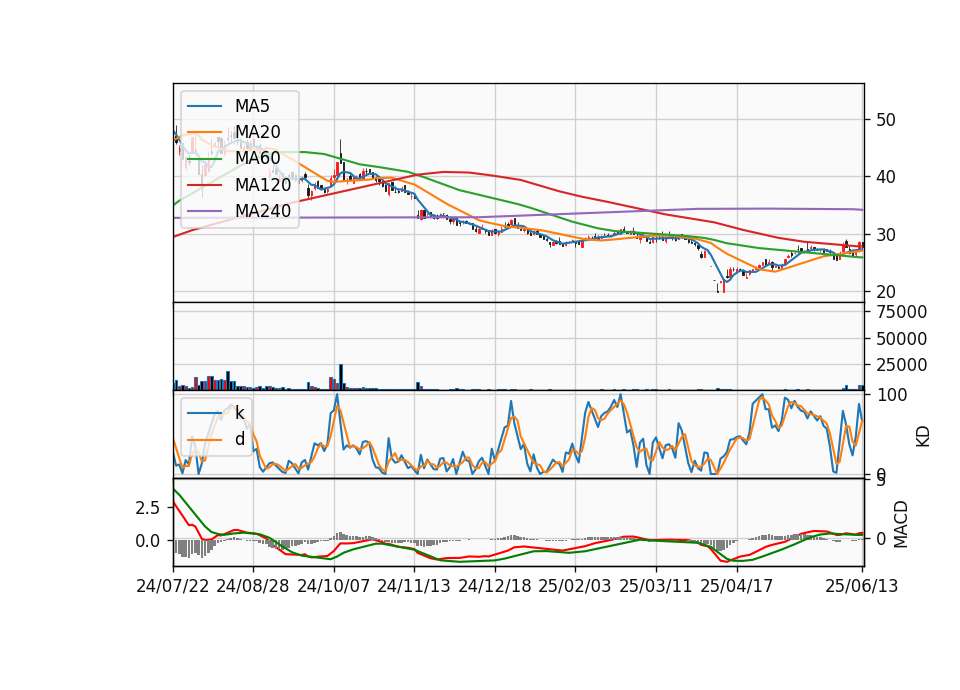Click the price axis tick 40
This screenshot has width=960, height=690.
pos(886,177)
